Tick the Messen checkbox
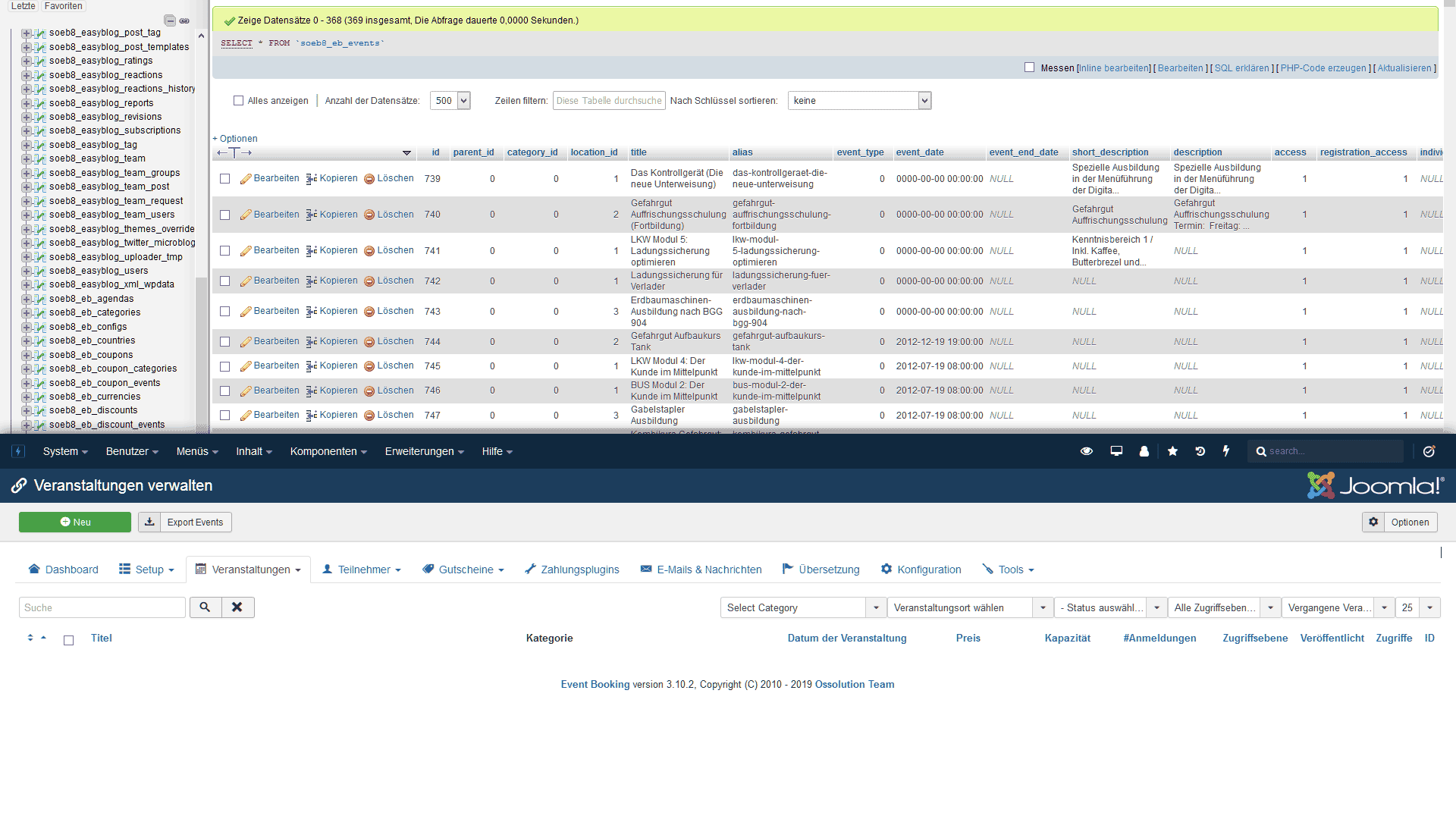1456x819 pixels. point(1029,67)
